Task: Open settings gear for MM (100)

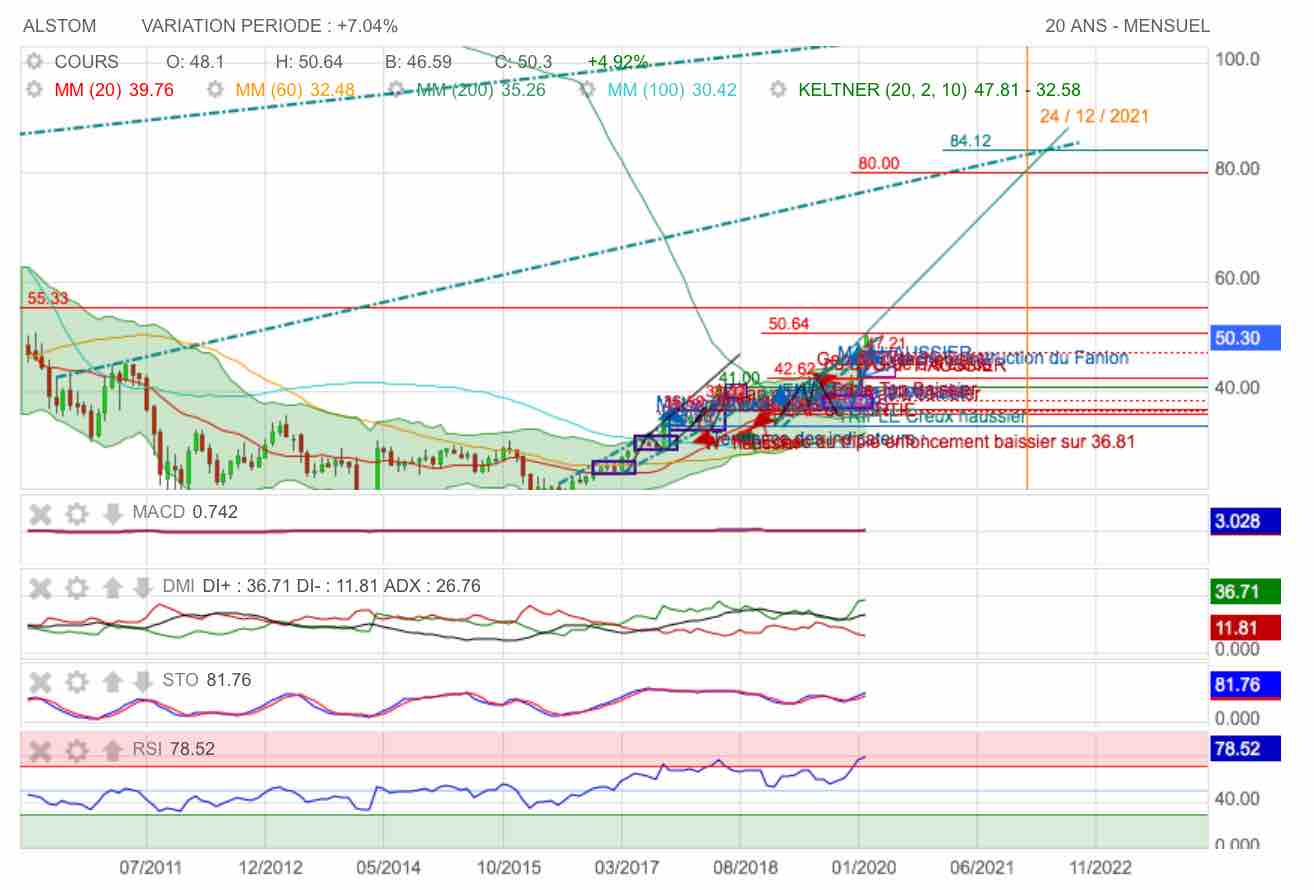Action: (x=588, y=90)
